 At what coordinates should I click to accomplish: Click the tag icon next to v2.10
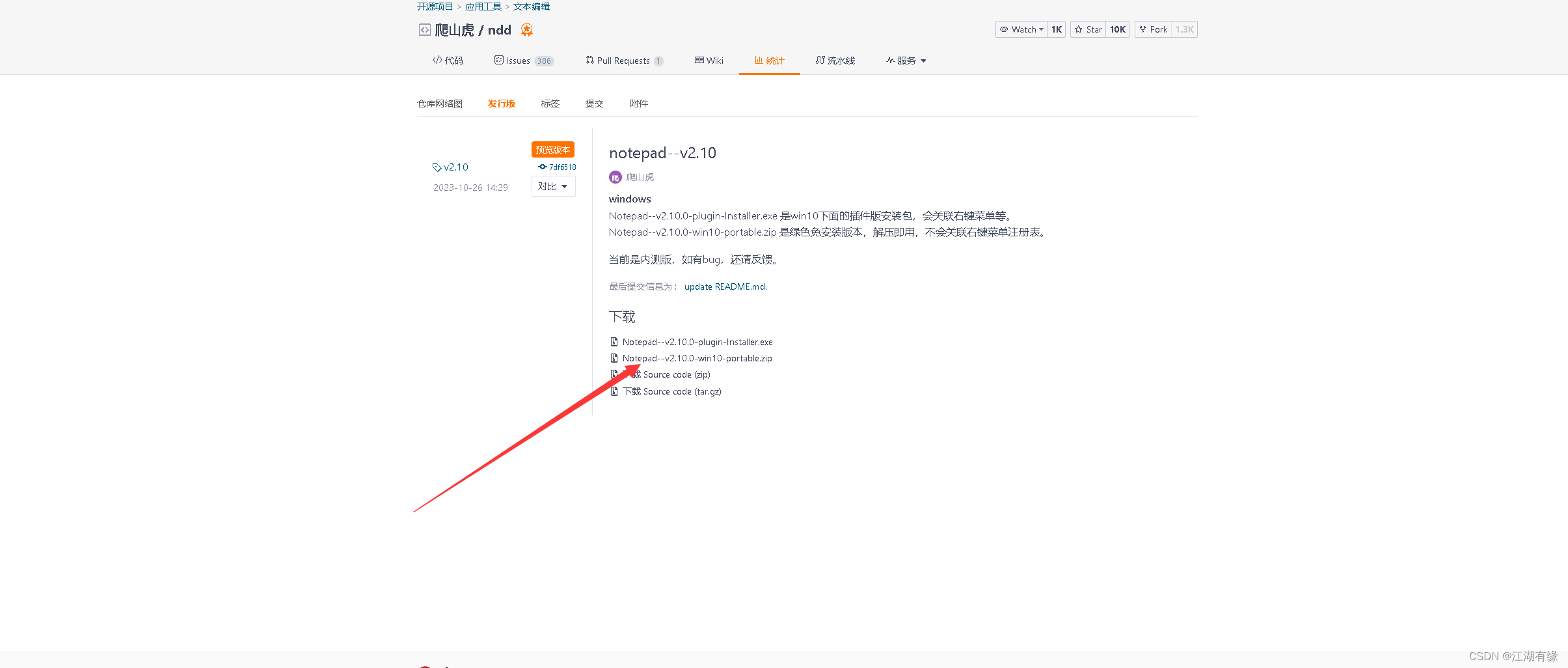pos(437,167)
